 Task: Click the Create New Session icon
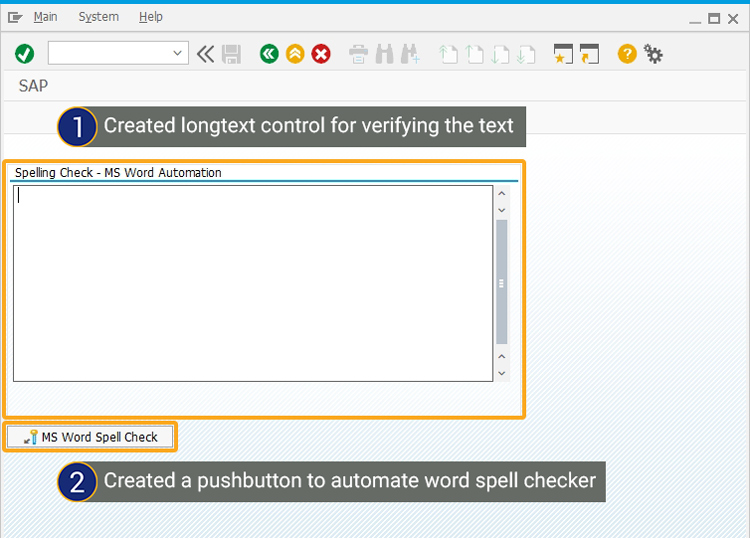pyautogui.click(x=563, y=54)
